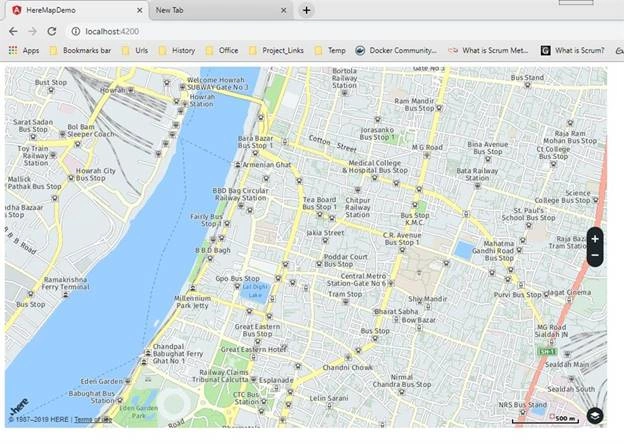Click the Howrah City Bus Stop marker

pos(71,178)
